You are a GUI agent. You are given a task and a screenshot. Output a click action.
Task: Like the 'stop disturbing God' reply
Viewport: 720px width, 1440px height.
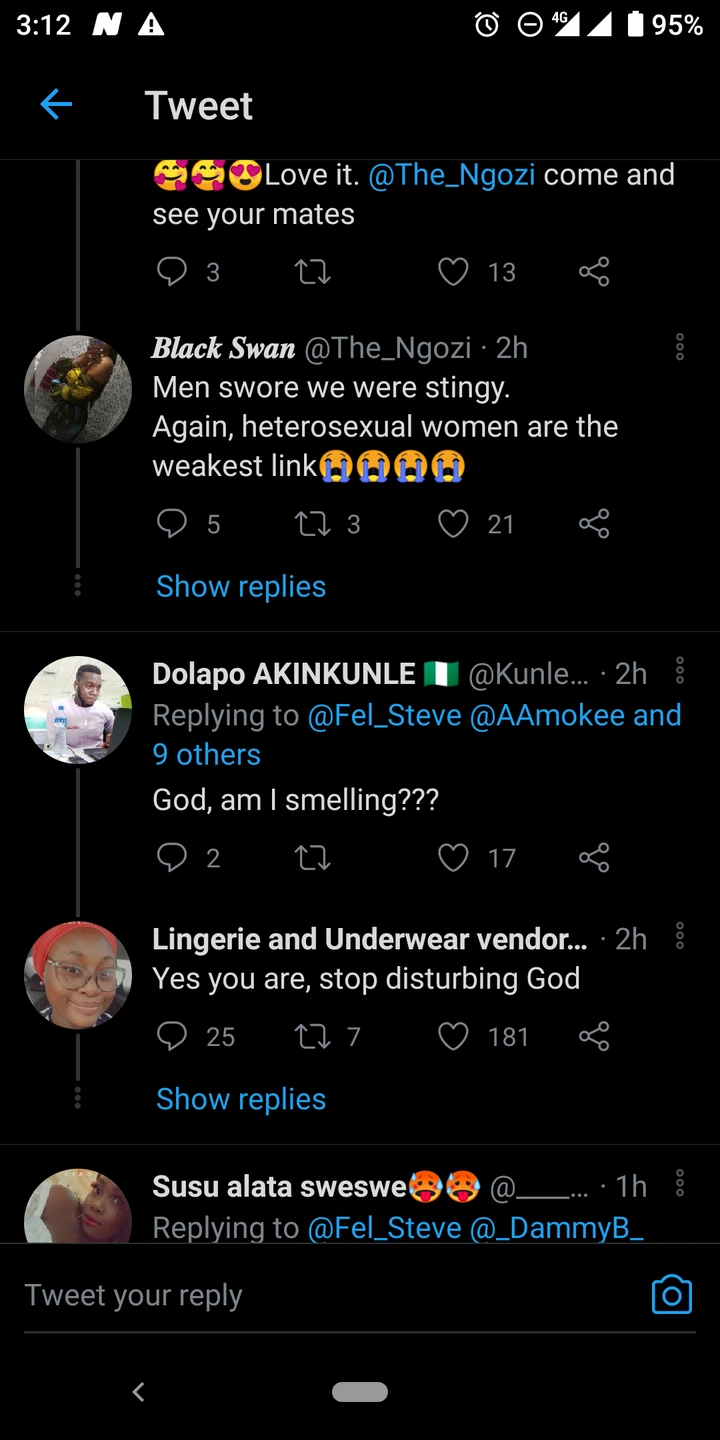pos(454,1037)
